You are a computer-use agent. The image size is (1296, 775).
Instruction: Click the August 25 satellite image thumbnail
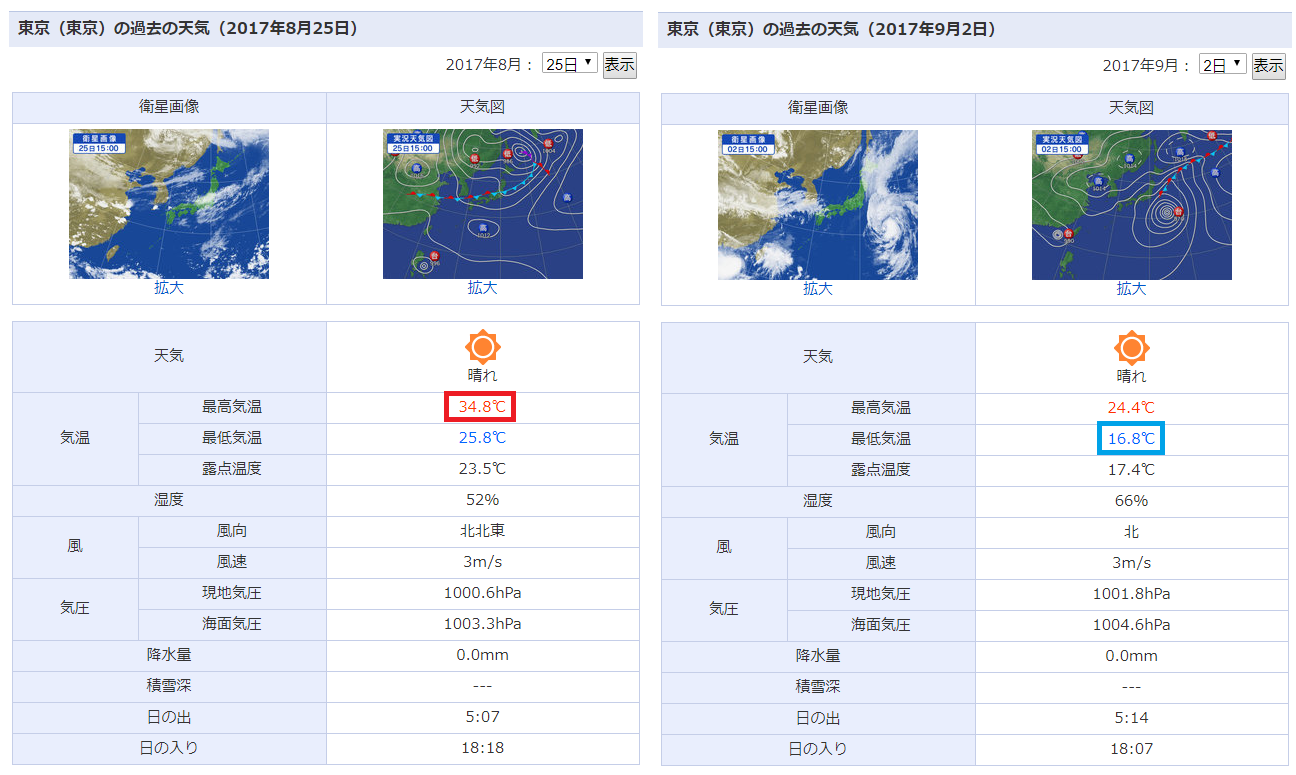tap(168, 204)
